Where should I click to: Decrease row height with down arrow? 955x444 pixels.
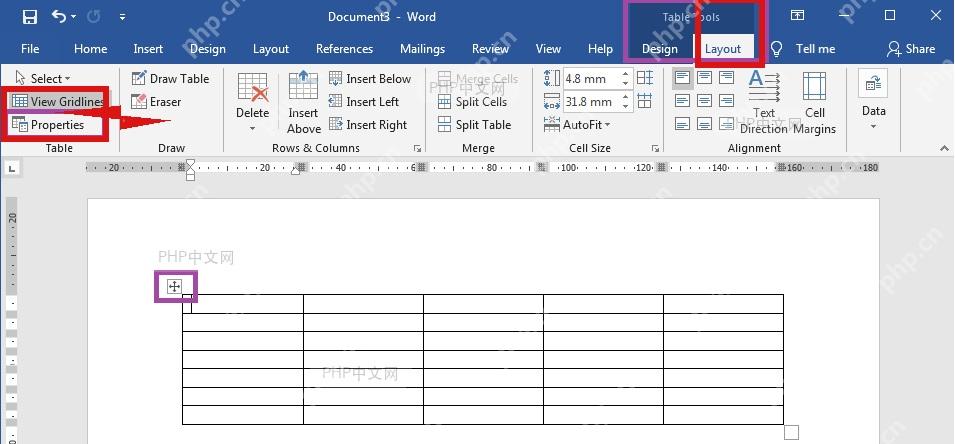pyautogui.click(x=626, y=83)
